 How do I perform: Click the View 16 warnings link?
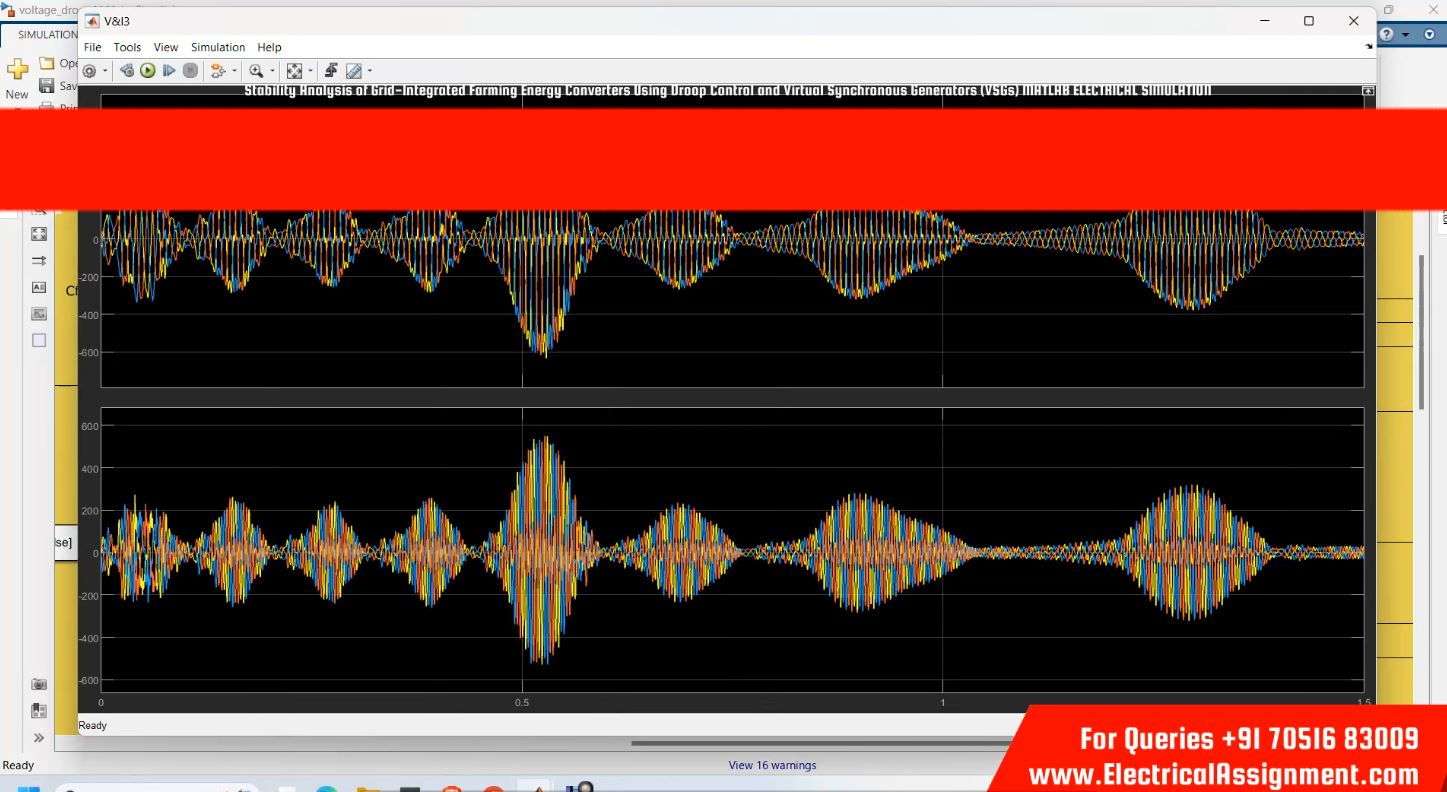(x=772, y=765)
